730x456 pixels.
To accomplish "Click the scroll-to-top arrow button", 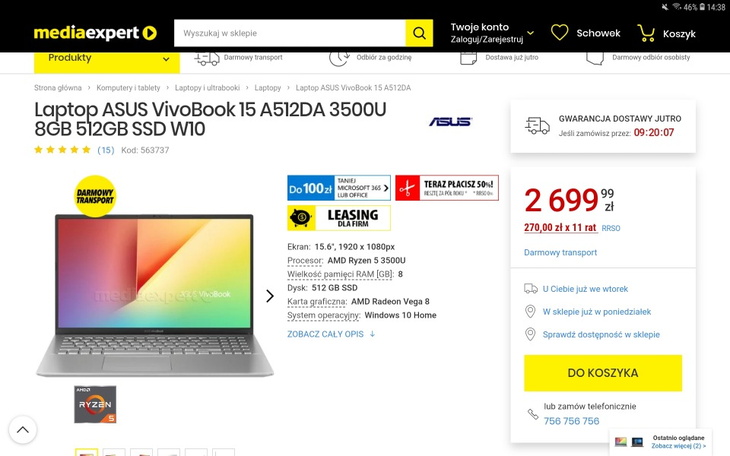I will point(22,430).
